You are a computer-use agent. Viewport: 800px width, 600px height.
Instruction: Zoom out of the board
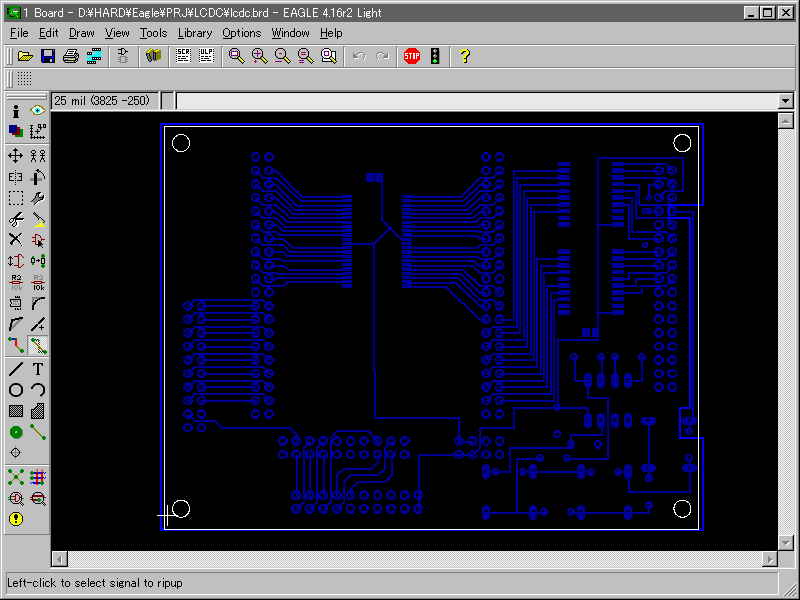(283, 56)
